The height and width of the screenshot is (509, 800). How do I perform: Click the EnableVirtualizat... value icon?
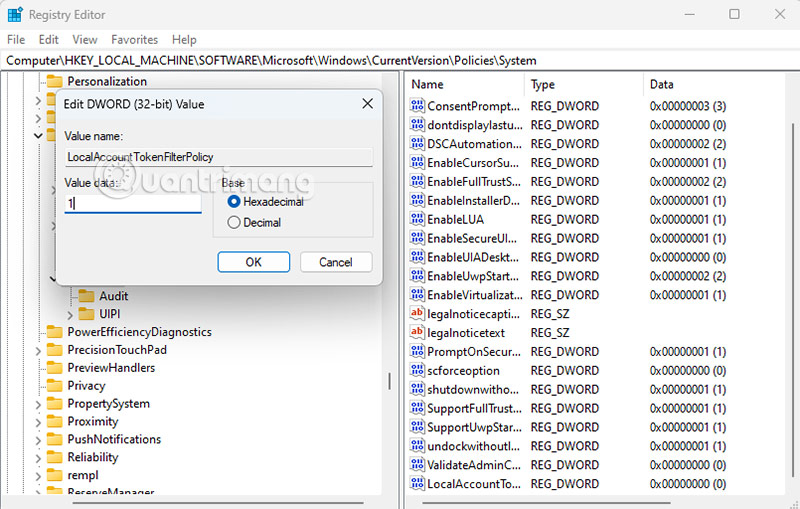point(417,294)
